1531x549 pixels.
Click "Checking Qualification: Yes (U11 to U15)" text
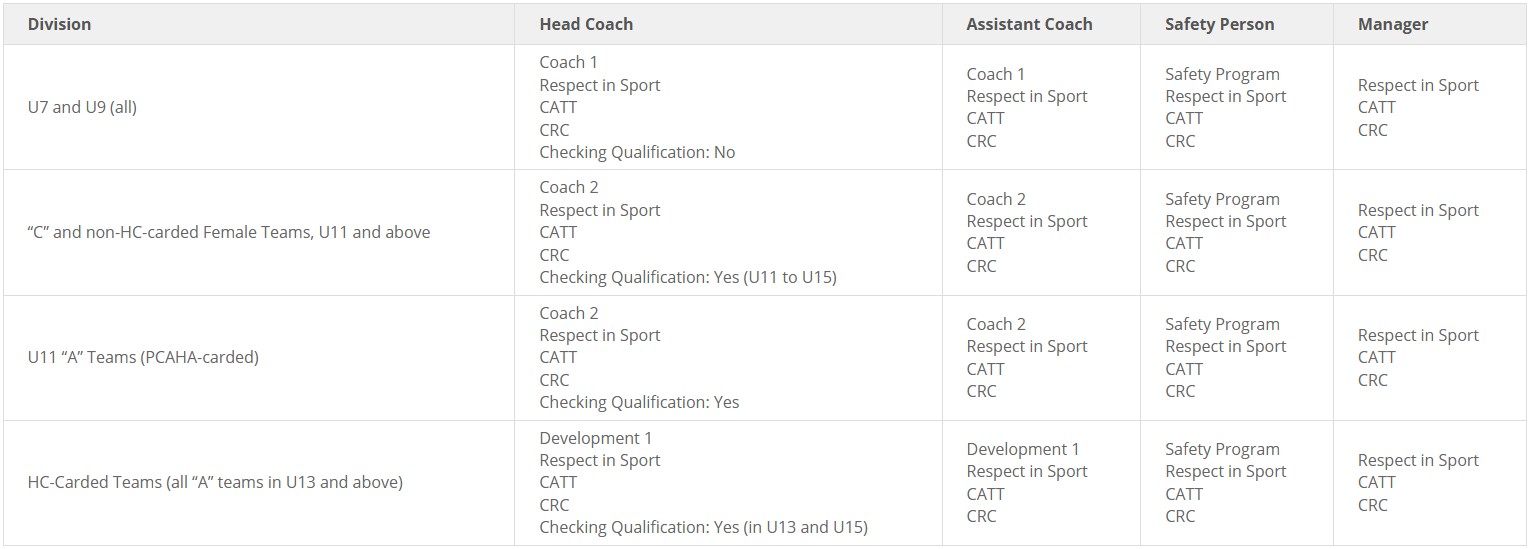pyautogui.click(x=687, y=277)
